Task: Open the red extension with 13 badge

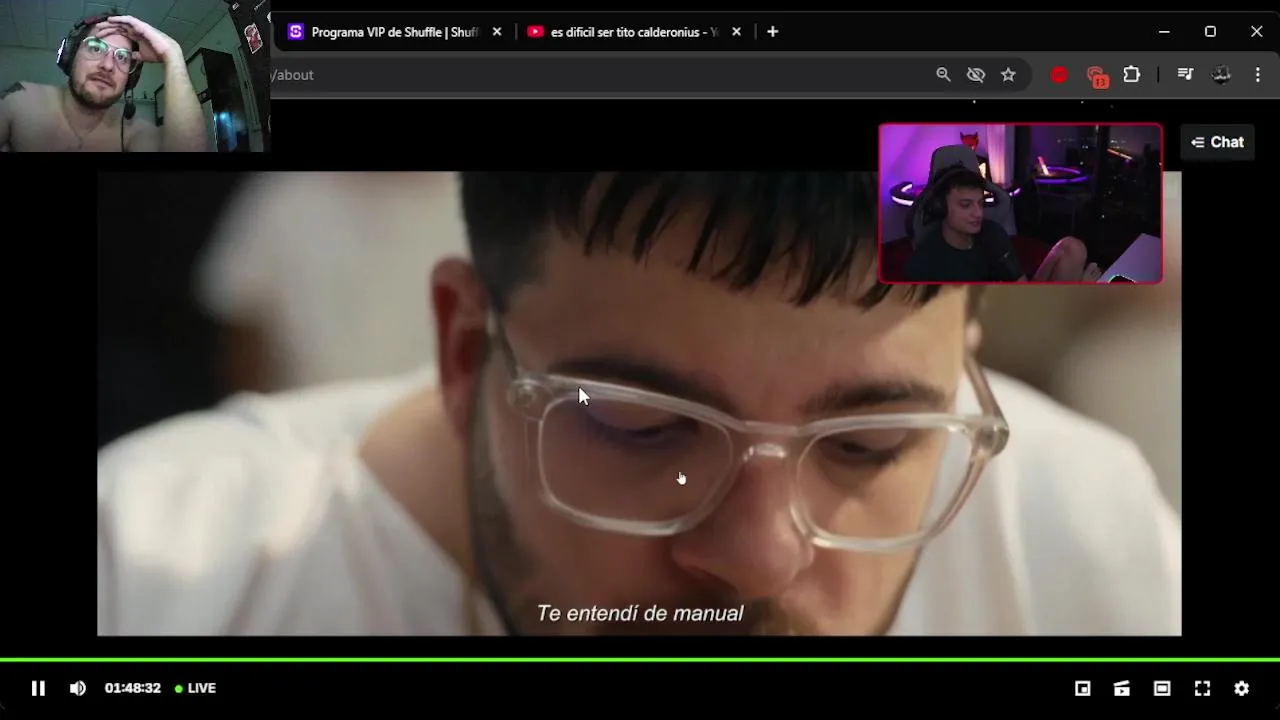Action: tap(1097, 76)
